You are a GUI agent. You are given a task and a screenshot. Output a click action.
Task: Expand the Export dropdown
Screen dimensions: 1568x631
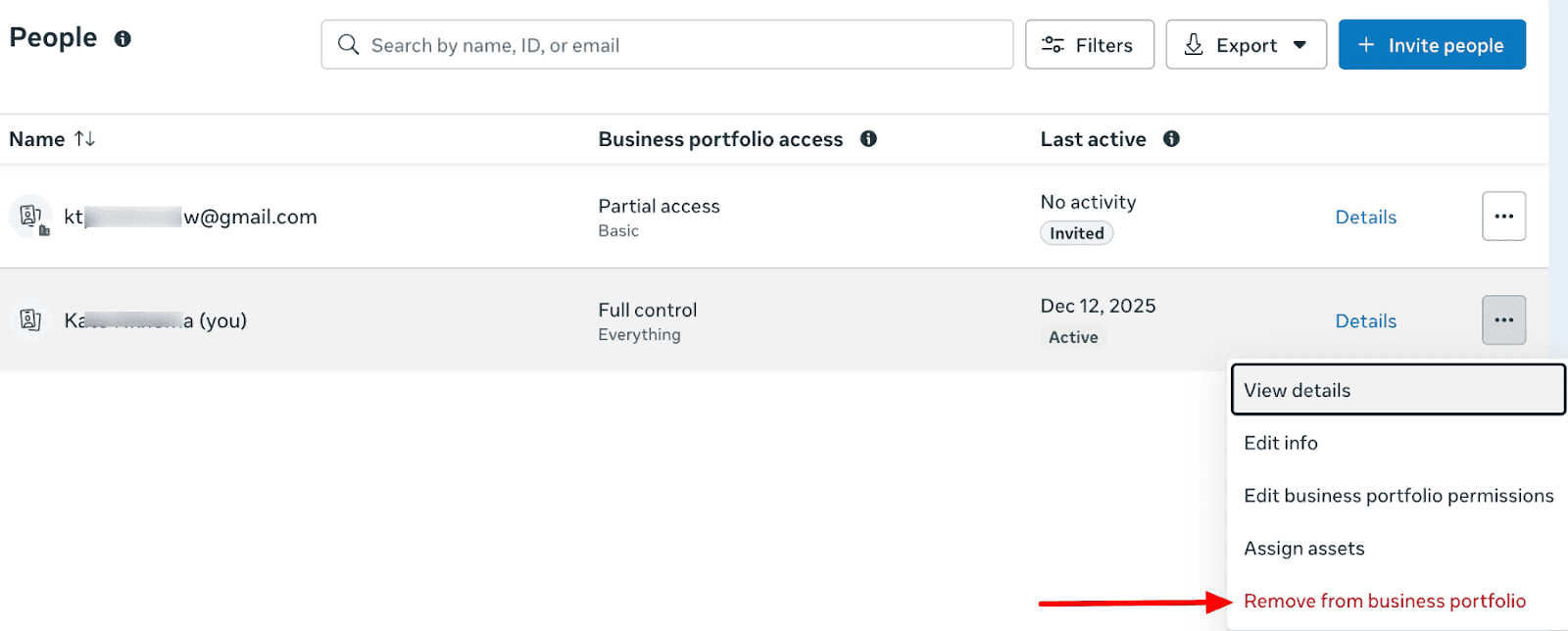1247,45
